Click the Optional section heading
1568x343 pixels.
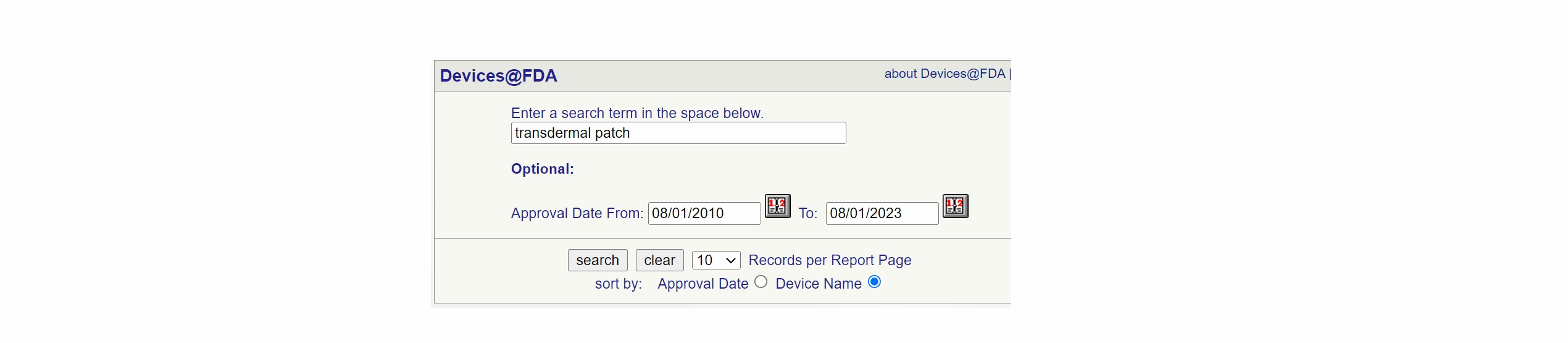pyautogui.click(x=542, y=169)
